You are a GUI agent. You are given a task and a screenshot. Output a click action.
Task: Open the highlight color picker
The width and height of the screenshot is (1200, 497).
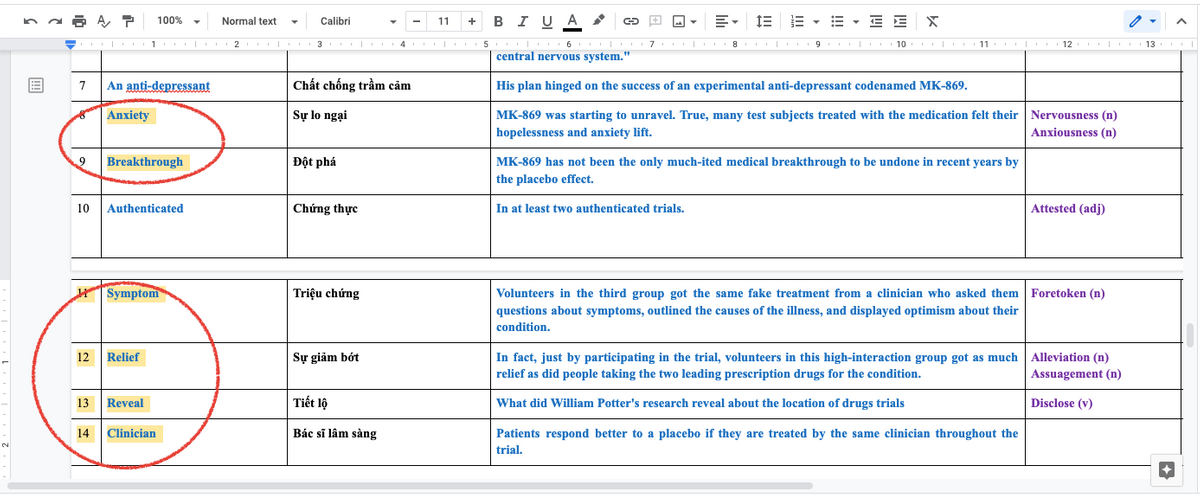click(598, 21)
